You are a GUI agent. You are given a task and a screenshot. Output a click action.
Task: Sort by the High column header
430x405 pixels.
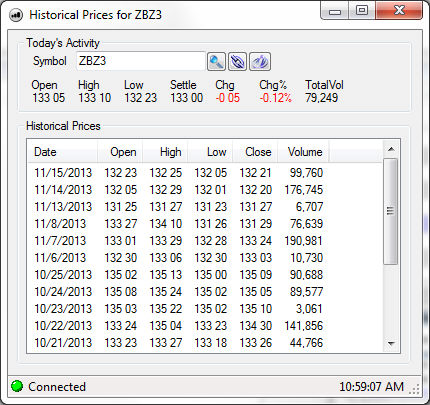click(x=165, y=152)
